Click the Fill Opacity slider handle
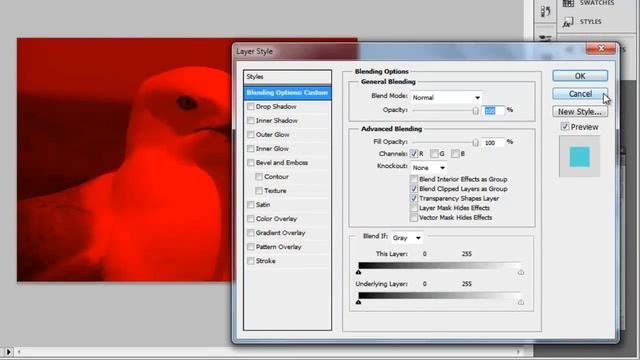The width and height of the screenshot is (640, 360). pyautogui.click(x=476, y=142)
